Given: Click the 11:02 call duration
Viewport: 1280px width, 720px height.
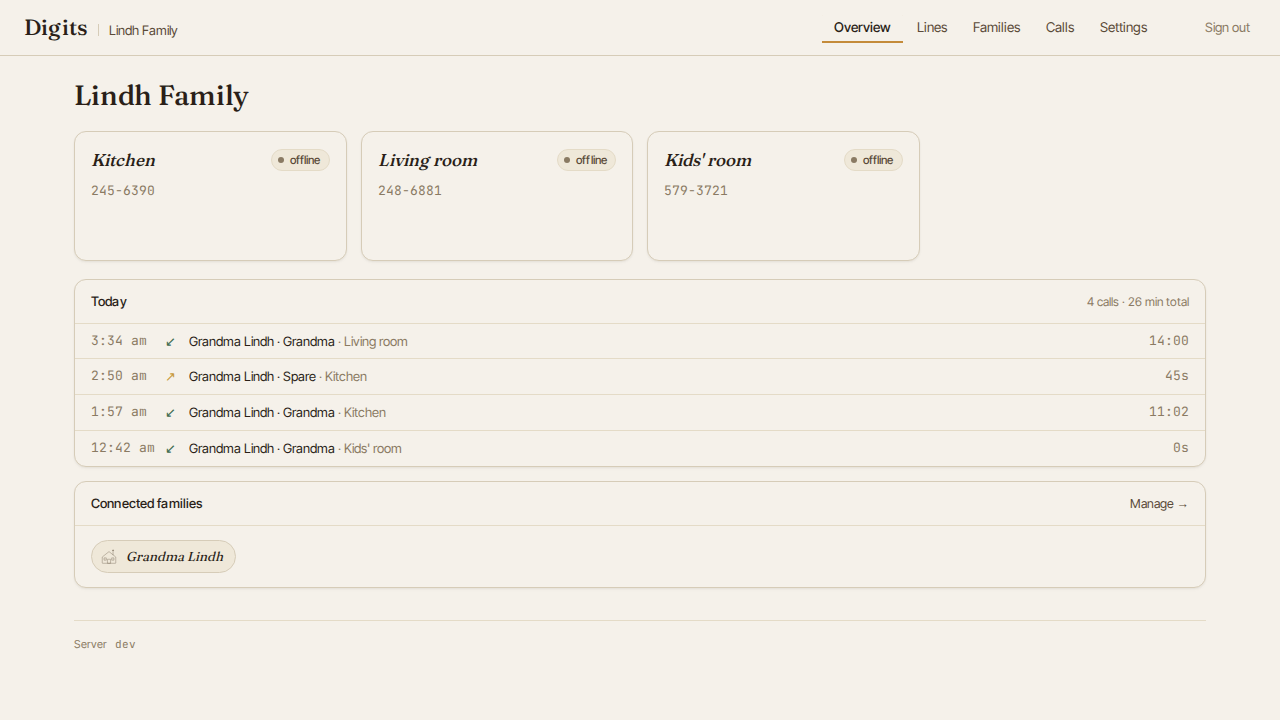Looking at the screenshot, I should (1169, 412).
